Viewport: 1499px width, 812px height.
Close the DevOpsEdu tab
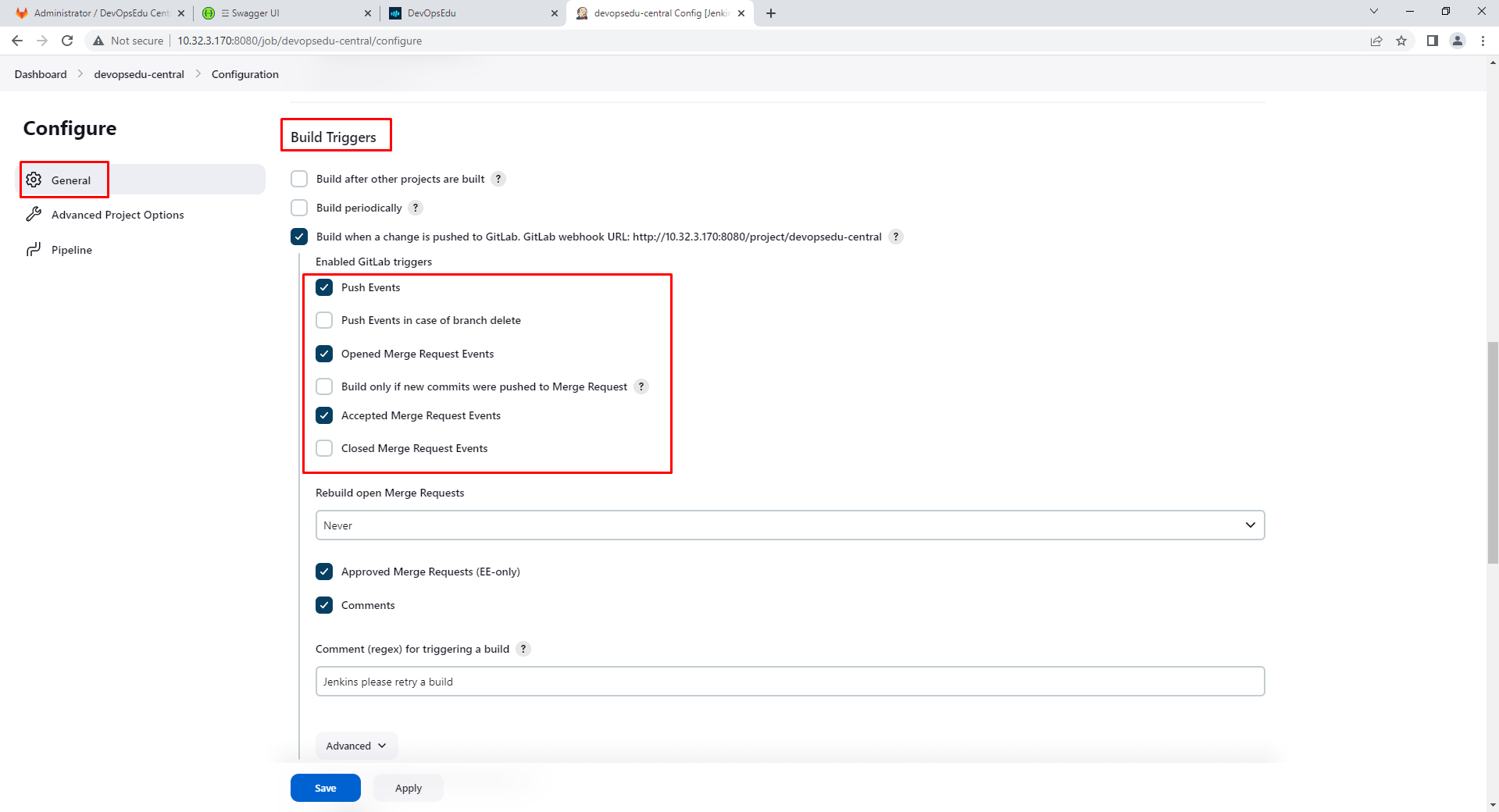(555, 13)
